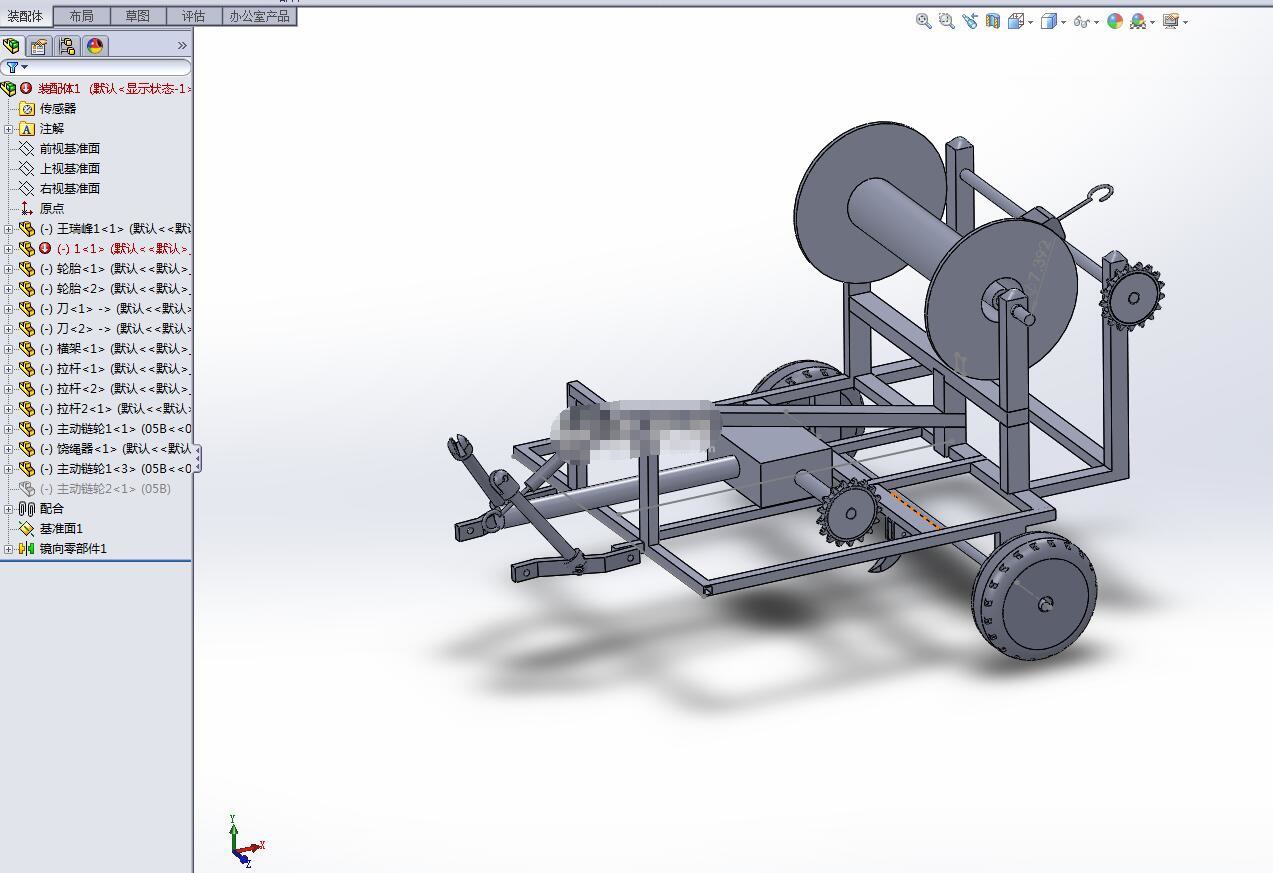Switch to DisplayManager panel tab
Viewport: 1273px width, 873px height.
pyautogui.click(x=95, y=46)
